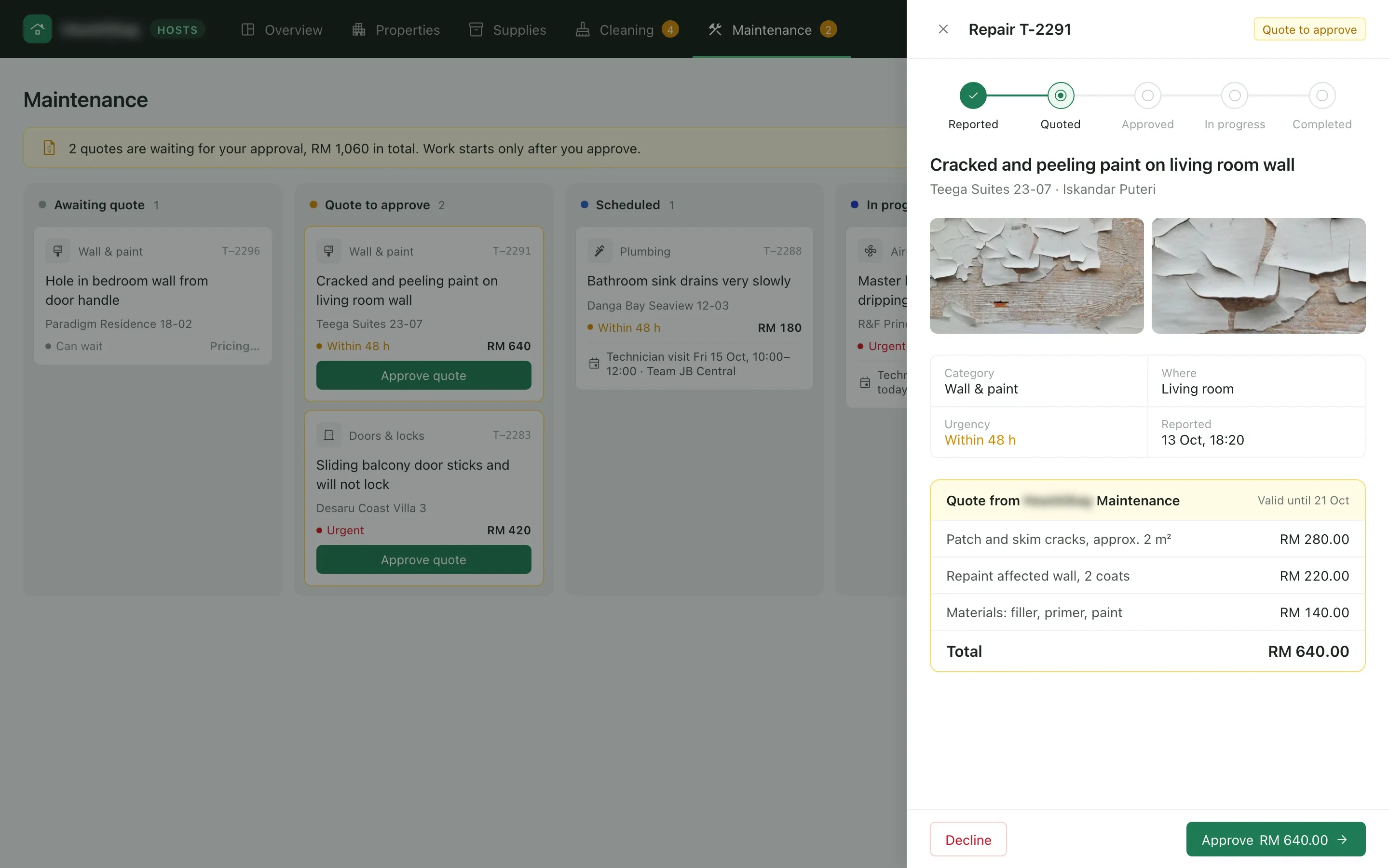
Task: Click the Maintenance count badge 2
Action: pyautogui.click(x=828, y=29)
